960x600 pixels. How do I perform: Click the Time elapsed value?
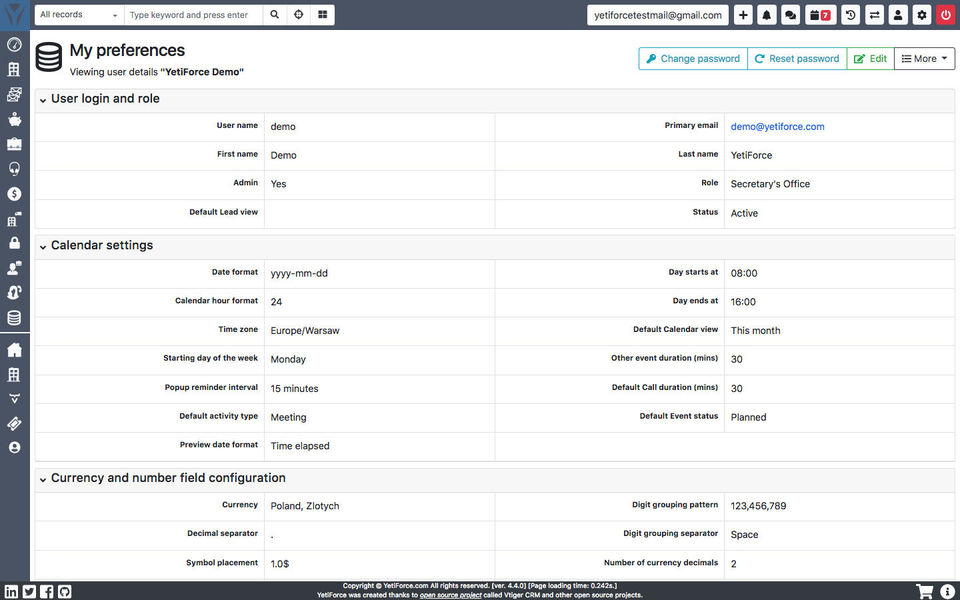[300, 446]
